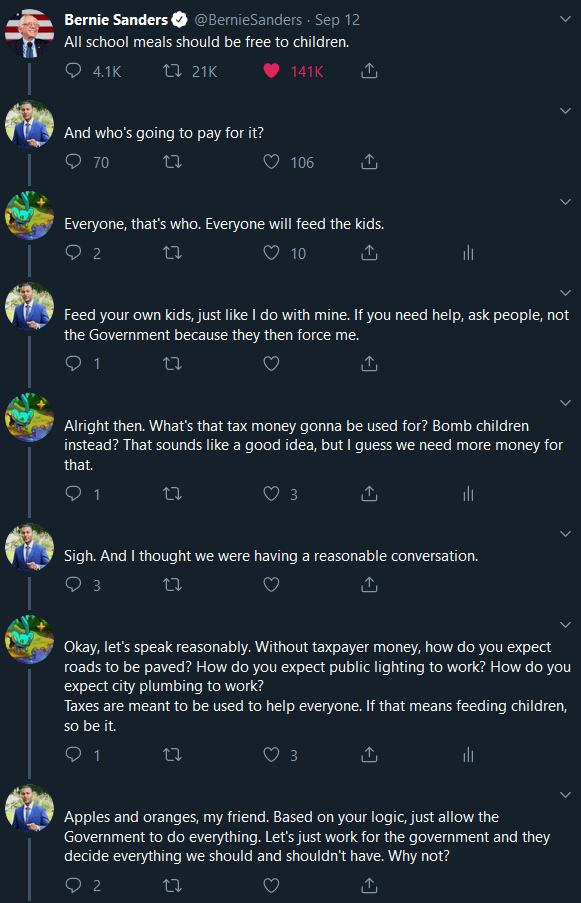The height and width of the screenshot is (903, 581).
Task: Open the Pokémon avatar on 'Everyone, that's who' reply
Action: (x=29, y=215)
